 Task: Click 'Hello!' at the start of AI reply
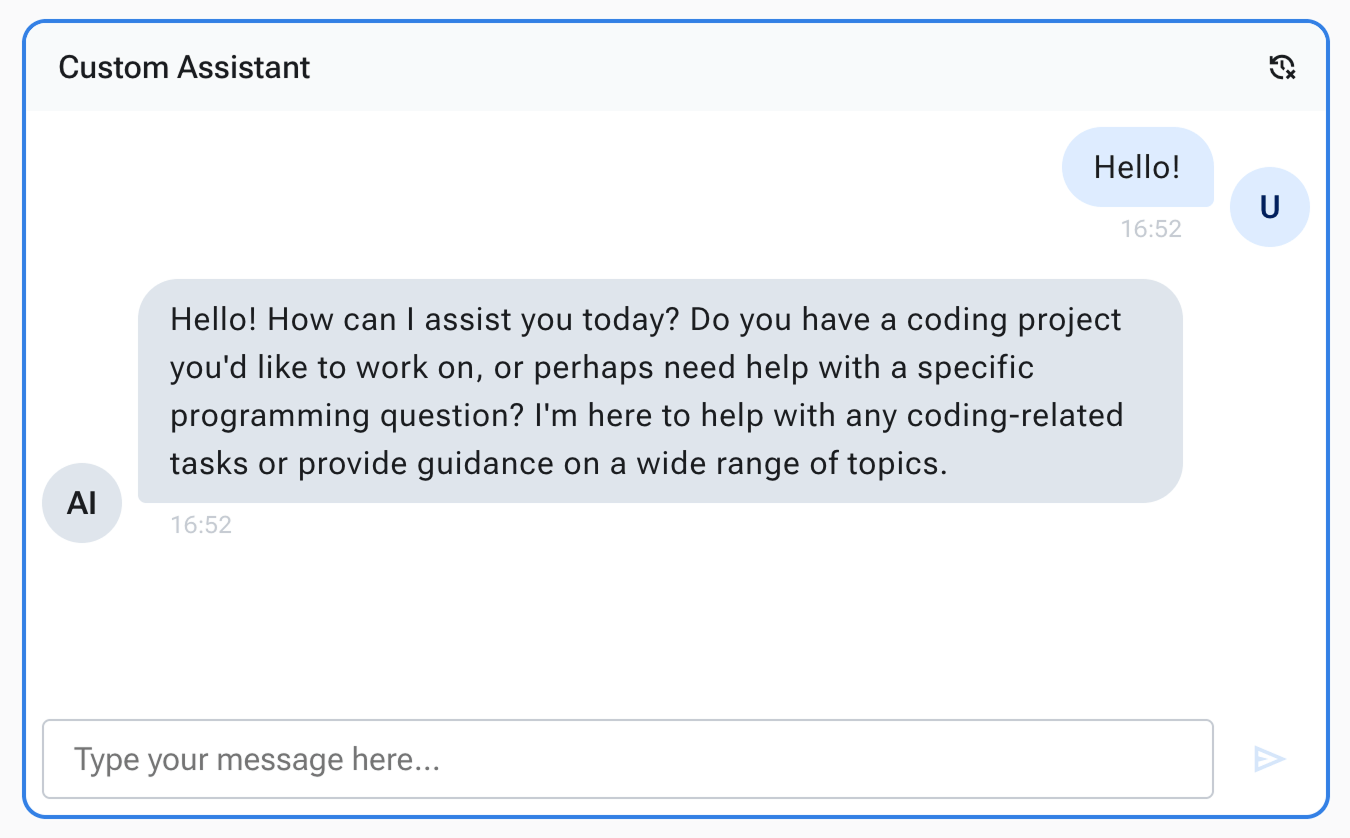(x=214, y=320)
